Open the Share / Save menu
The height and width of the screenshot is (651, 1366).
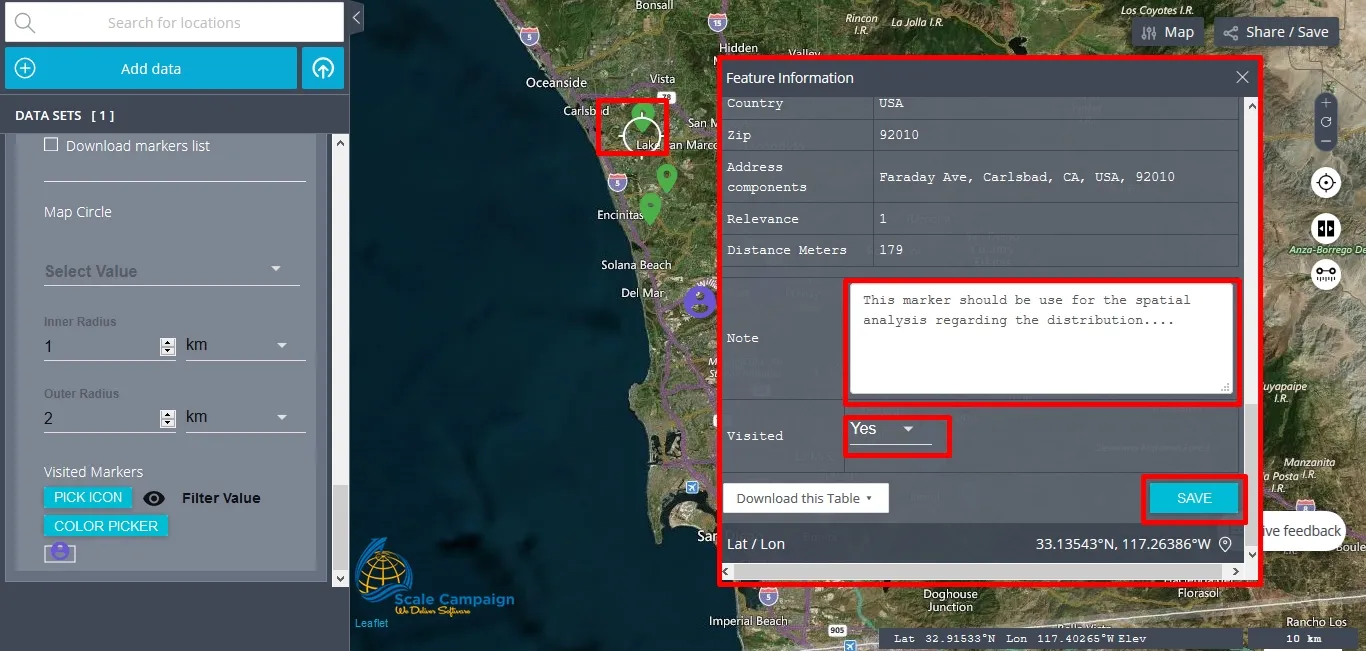click(1276, 32)
